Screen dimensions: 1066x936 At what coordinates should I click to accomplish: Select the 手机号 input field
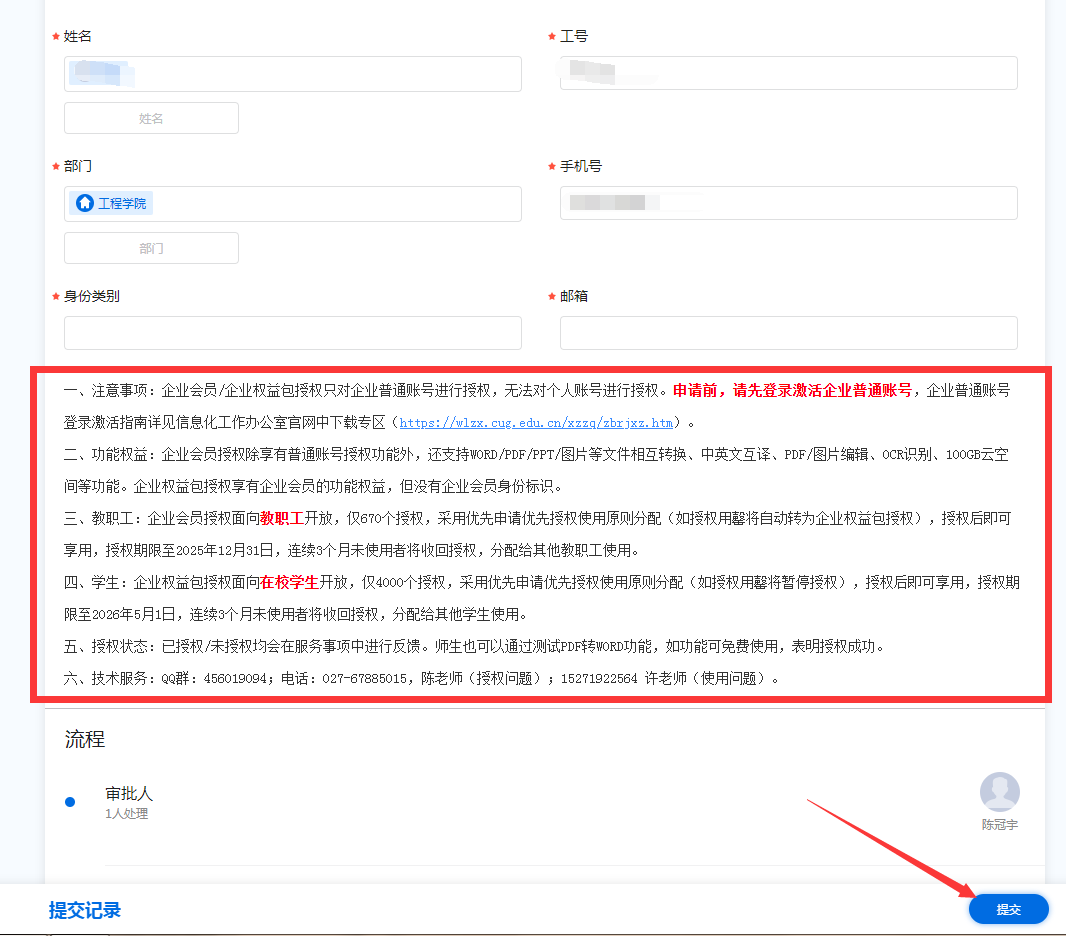pos(788,203)
